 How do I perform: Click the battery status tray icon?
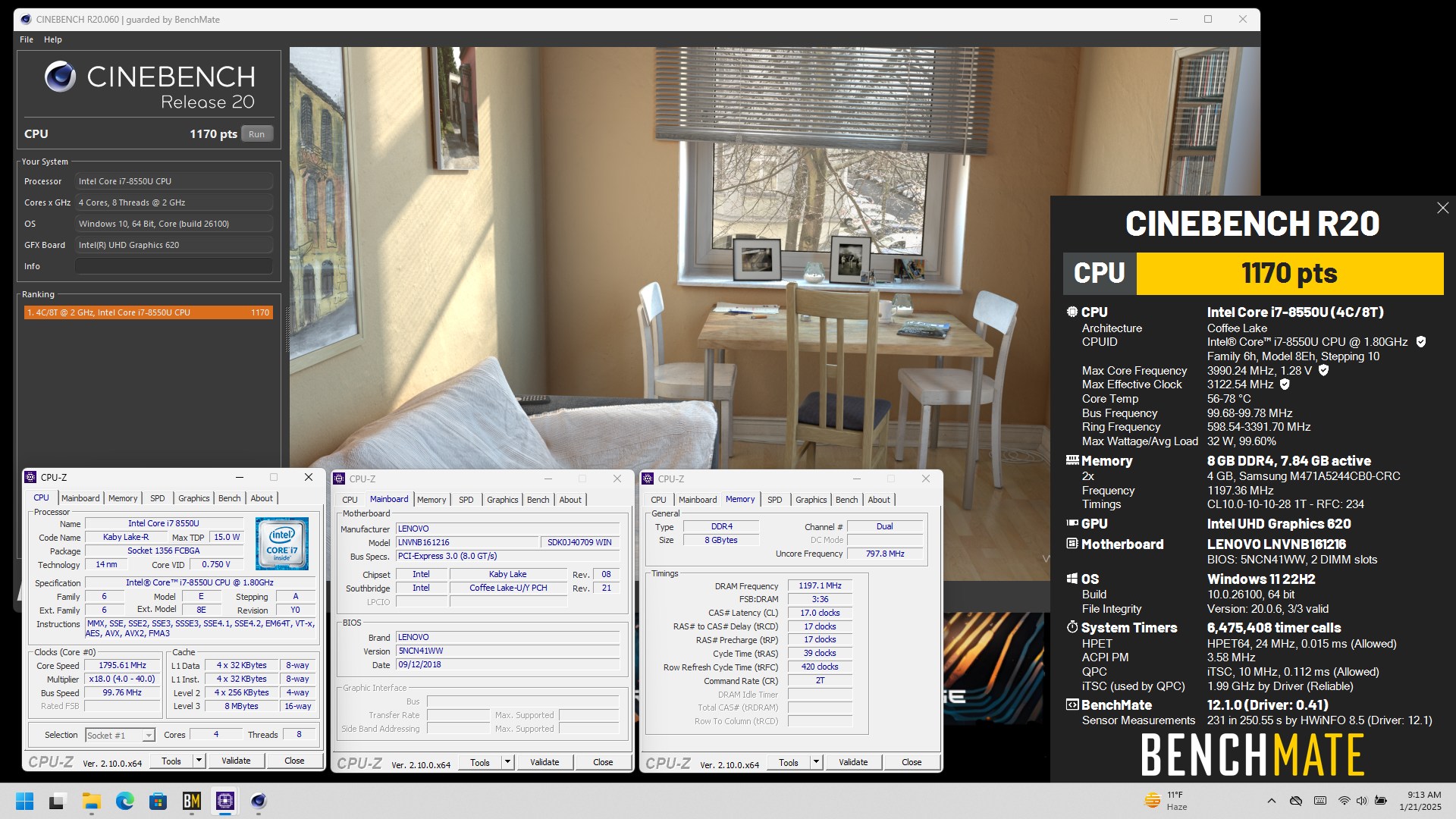1381,801
